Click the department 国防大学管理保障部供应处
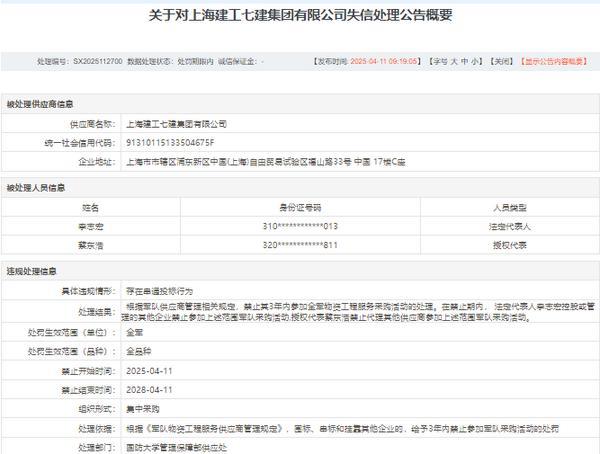Screen dimensions: 600x454 [x=176, y=447]
